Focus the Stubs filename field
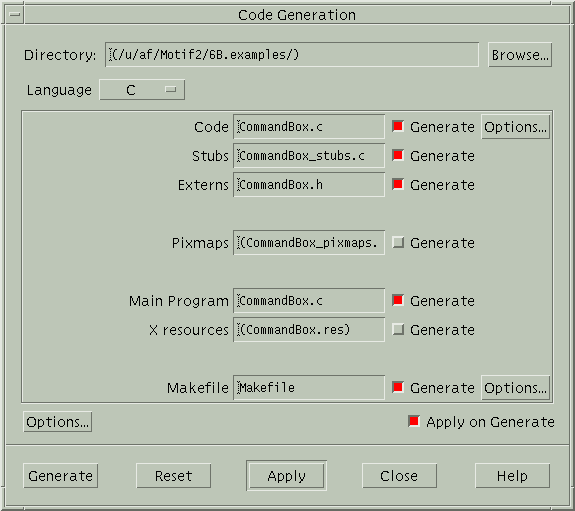The width and height of the screenshot is (575, 511). pyautogui.click(x=309, y=156)
